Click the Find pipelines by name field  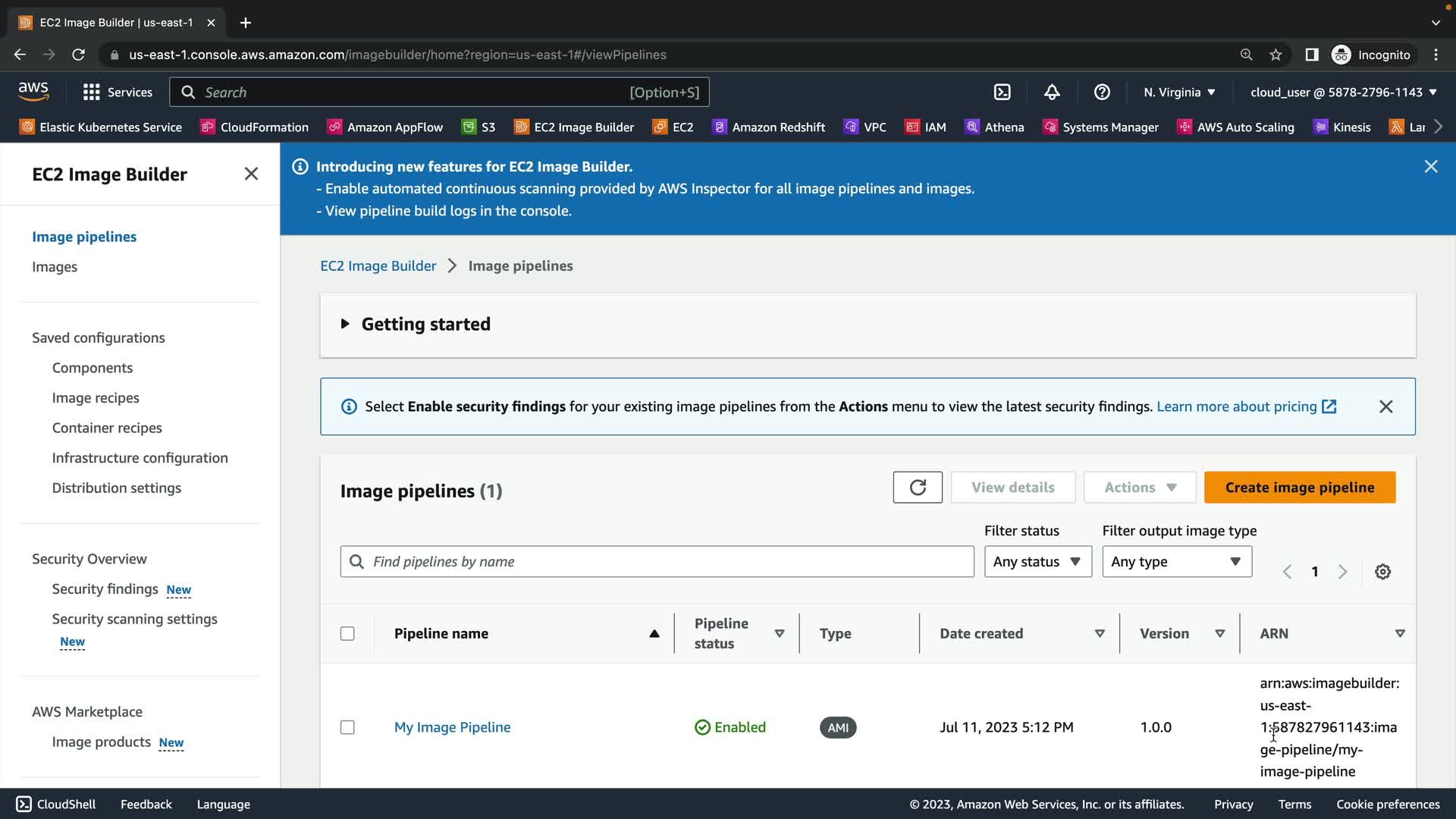coord(657,562)
